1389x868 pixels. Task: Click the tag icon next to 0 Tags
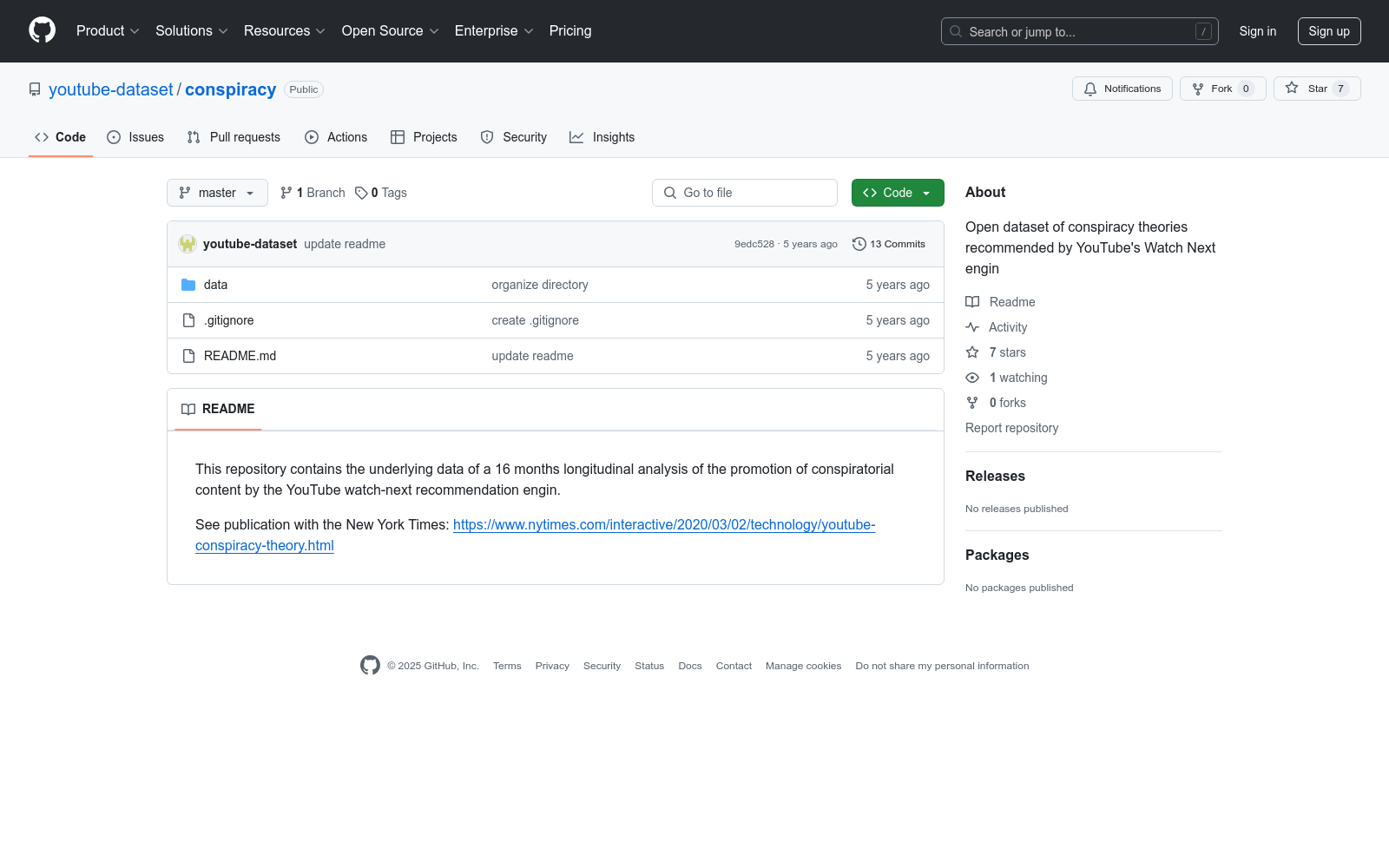point(361,193)
